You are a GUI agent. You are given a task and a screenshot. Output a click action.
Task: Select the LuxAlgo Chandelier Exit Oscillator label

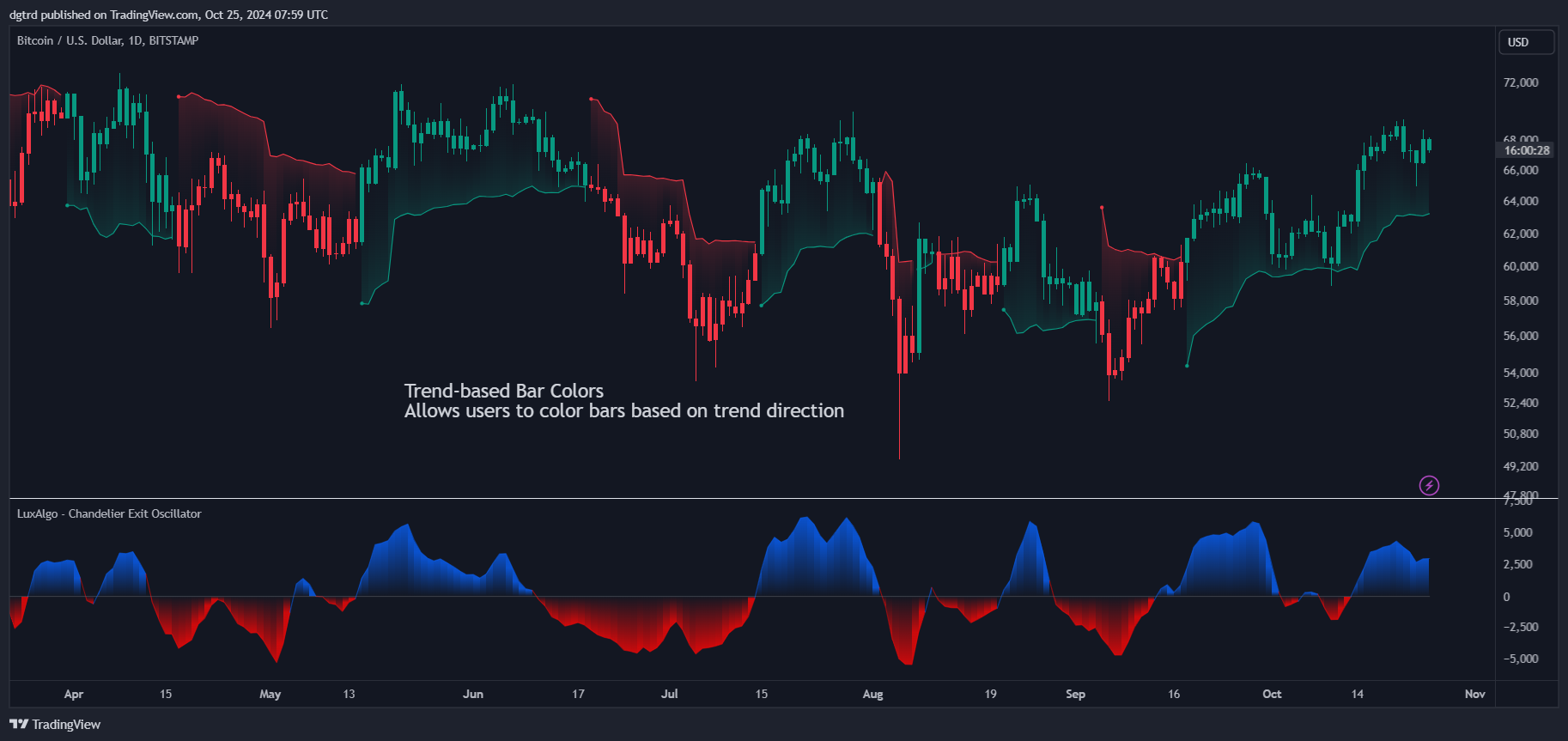(109, 513)
